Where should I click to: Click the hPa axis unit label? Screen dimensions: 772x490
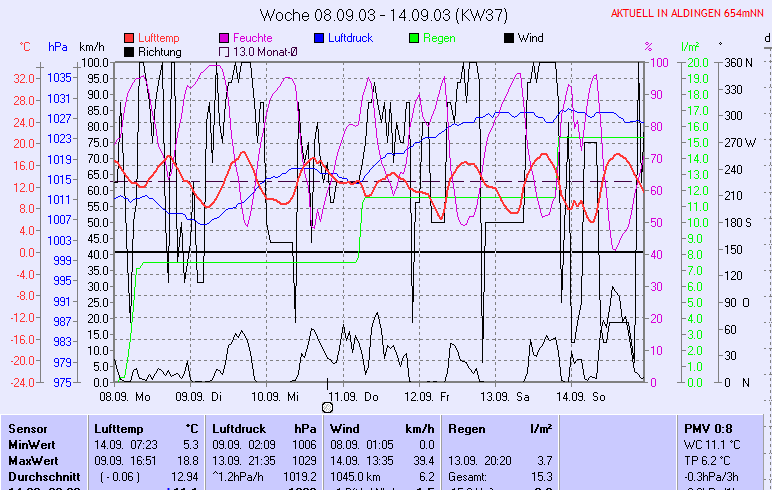[x=58, y=46]
